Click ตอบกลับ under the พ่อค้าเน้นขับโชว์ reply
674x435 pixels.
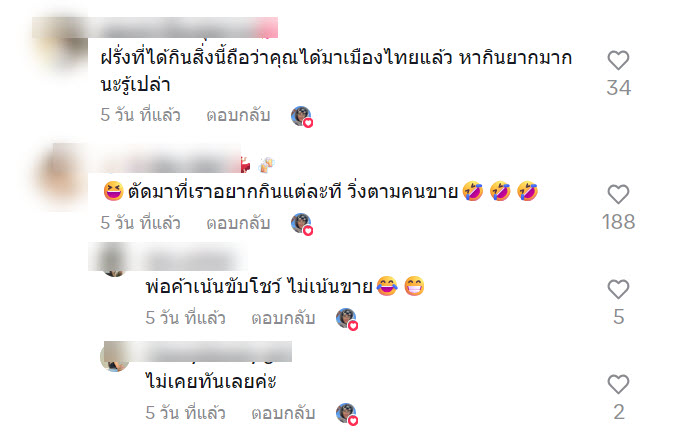(x=283, y=318)
